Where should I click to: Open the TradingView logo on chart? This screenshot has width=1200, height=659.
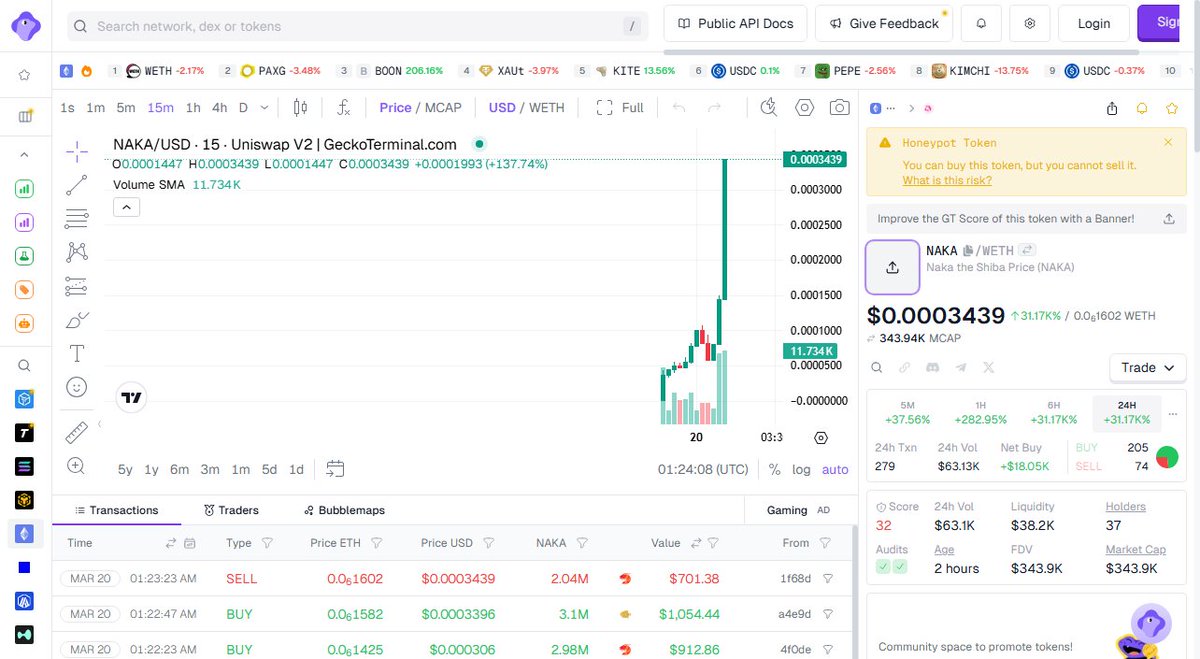tap(131, 397)
